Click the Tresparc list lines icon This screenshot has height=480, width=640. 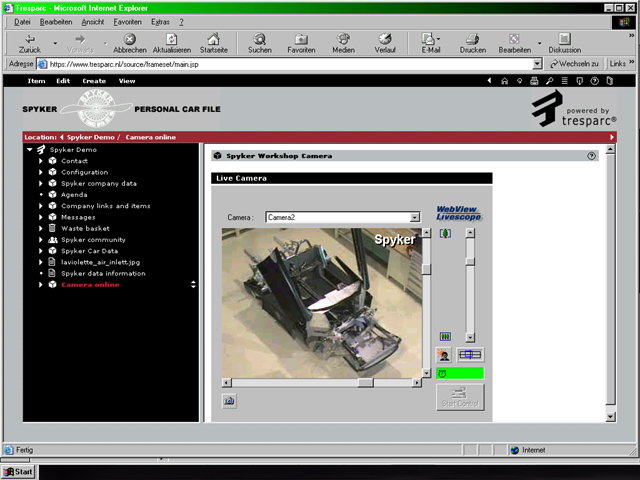564,81
